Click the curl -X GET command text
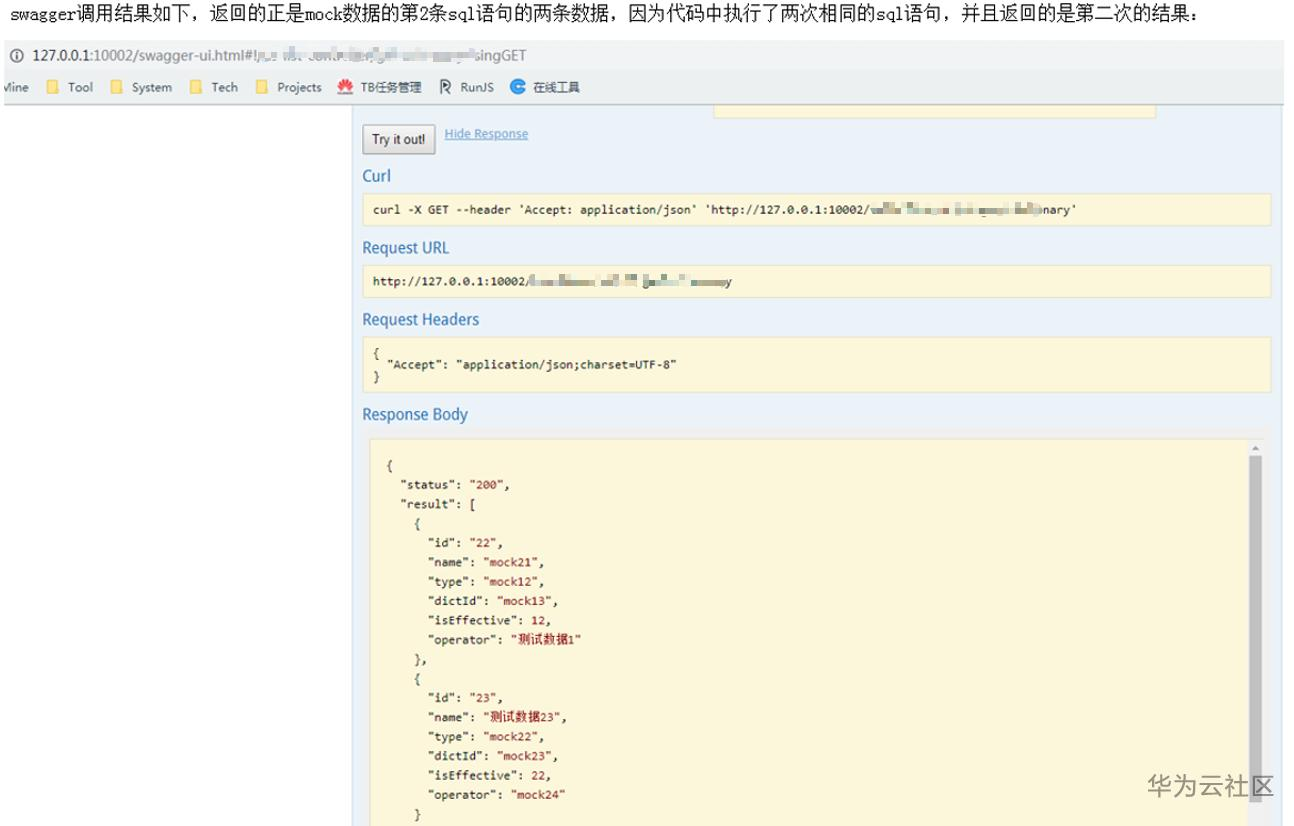Screen dimensions: 1294x826 pyautogui.click(x=725, y=210)
